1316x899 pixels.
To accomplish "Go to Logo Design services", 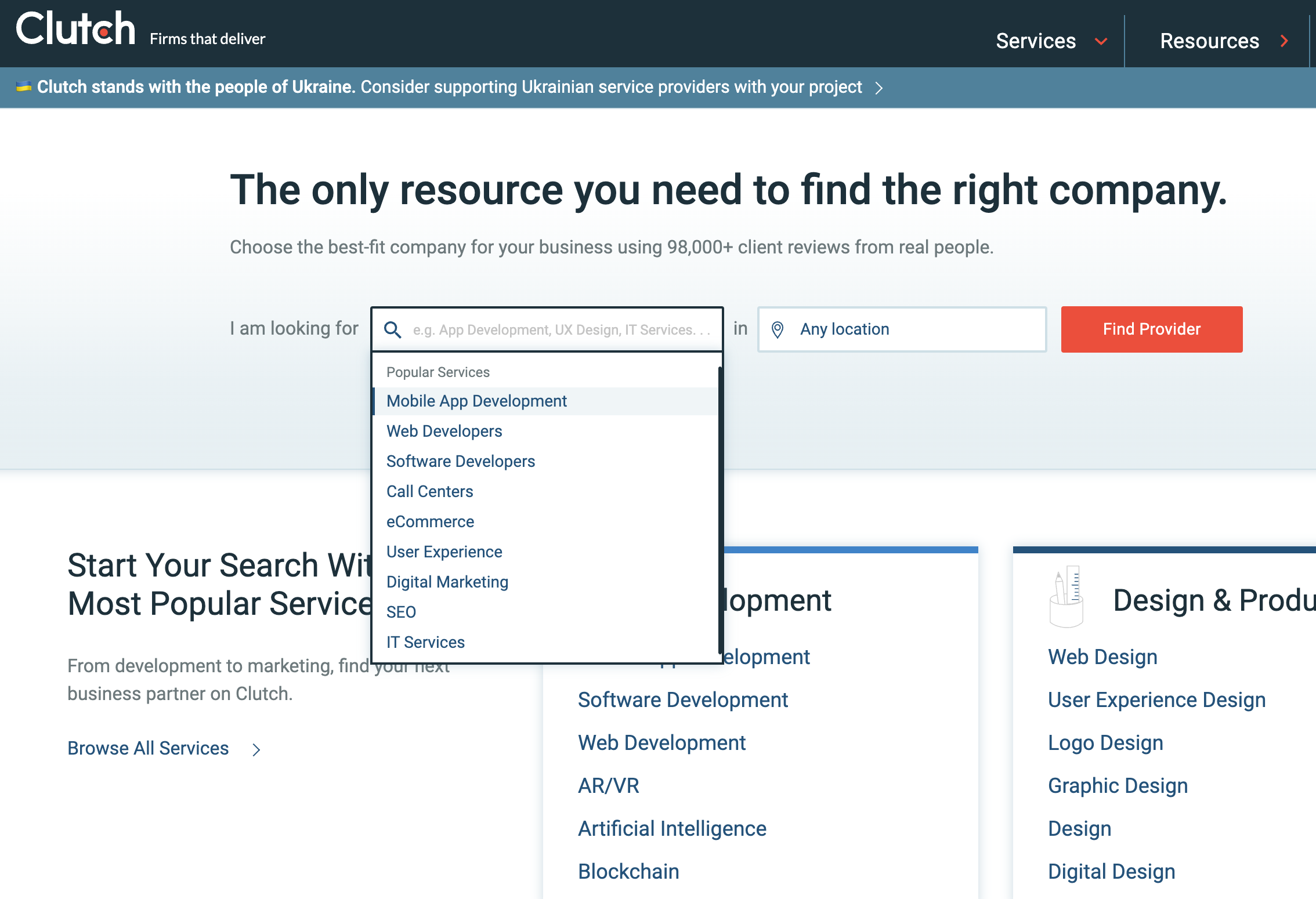I will pyautogui.click(x=1105, y=743).
